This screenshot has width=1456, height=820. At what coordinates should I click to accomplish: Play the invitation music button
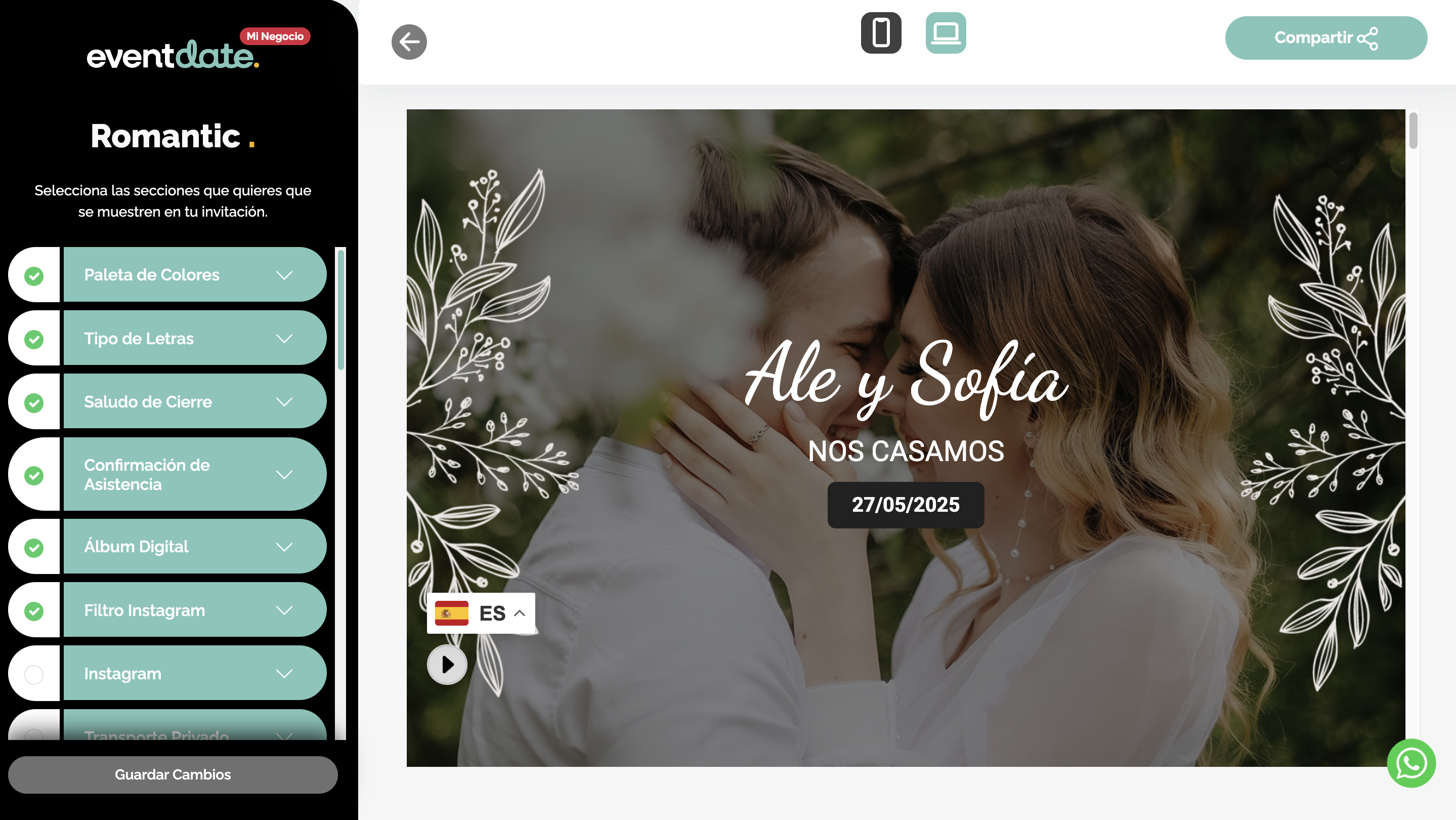pyautogui.click(x=447, y=665)
